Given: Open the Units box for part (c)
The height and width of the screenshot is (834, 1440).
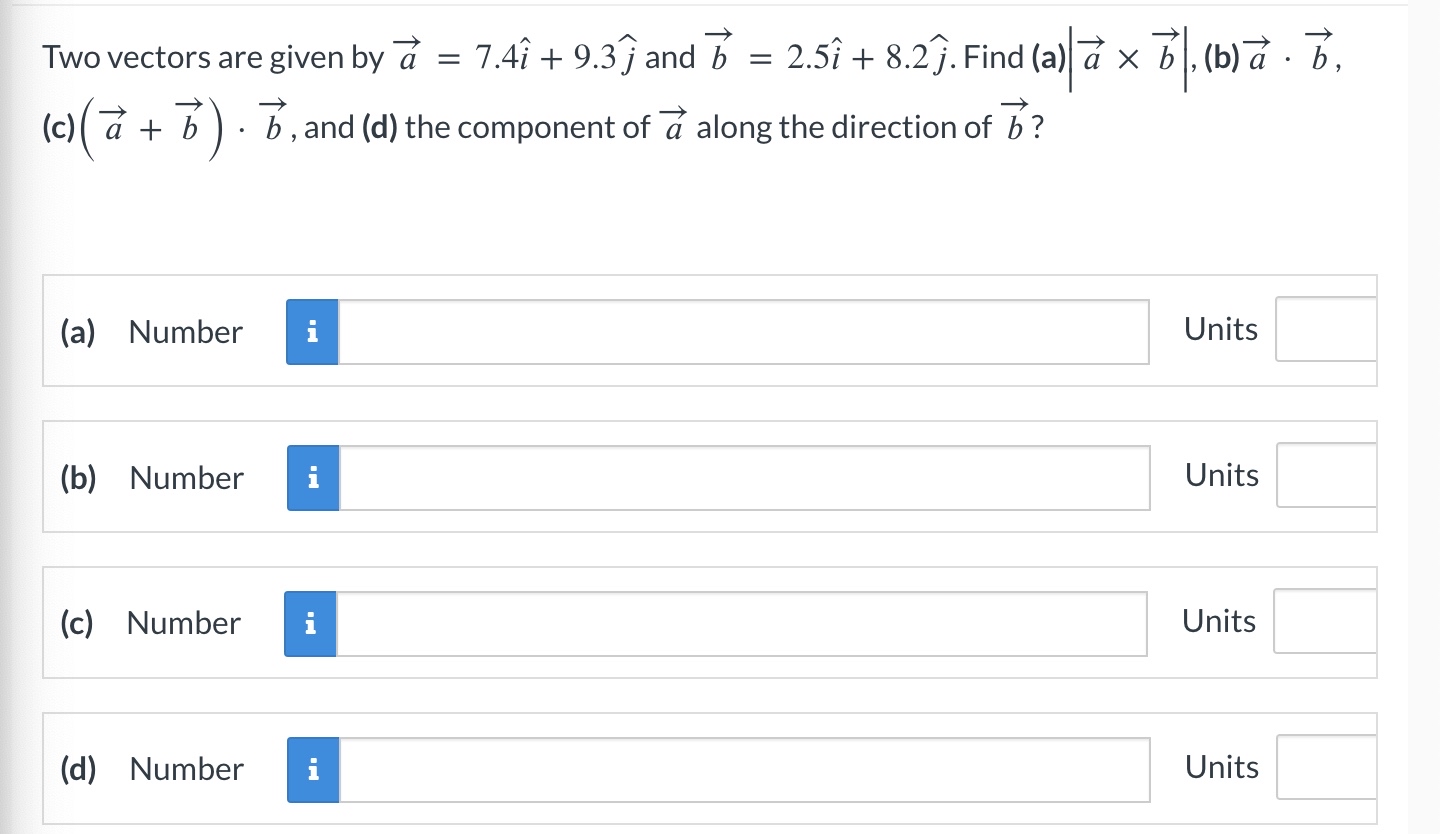Looking at the screenshot, I should 1330,623.
